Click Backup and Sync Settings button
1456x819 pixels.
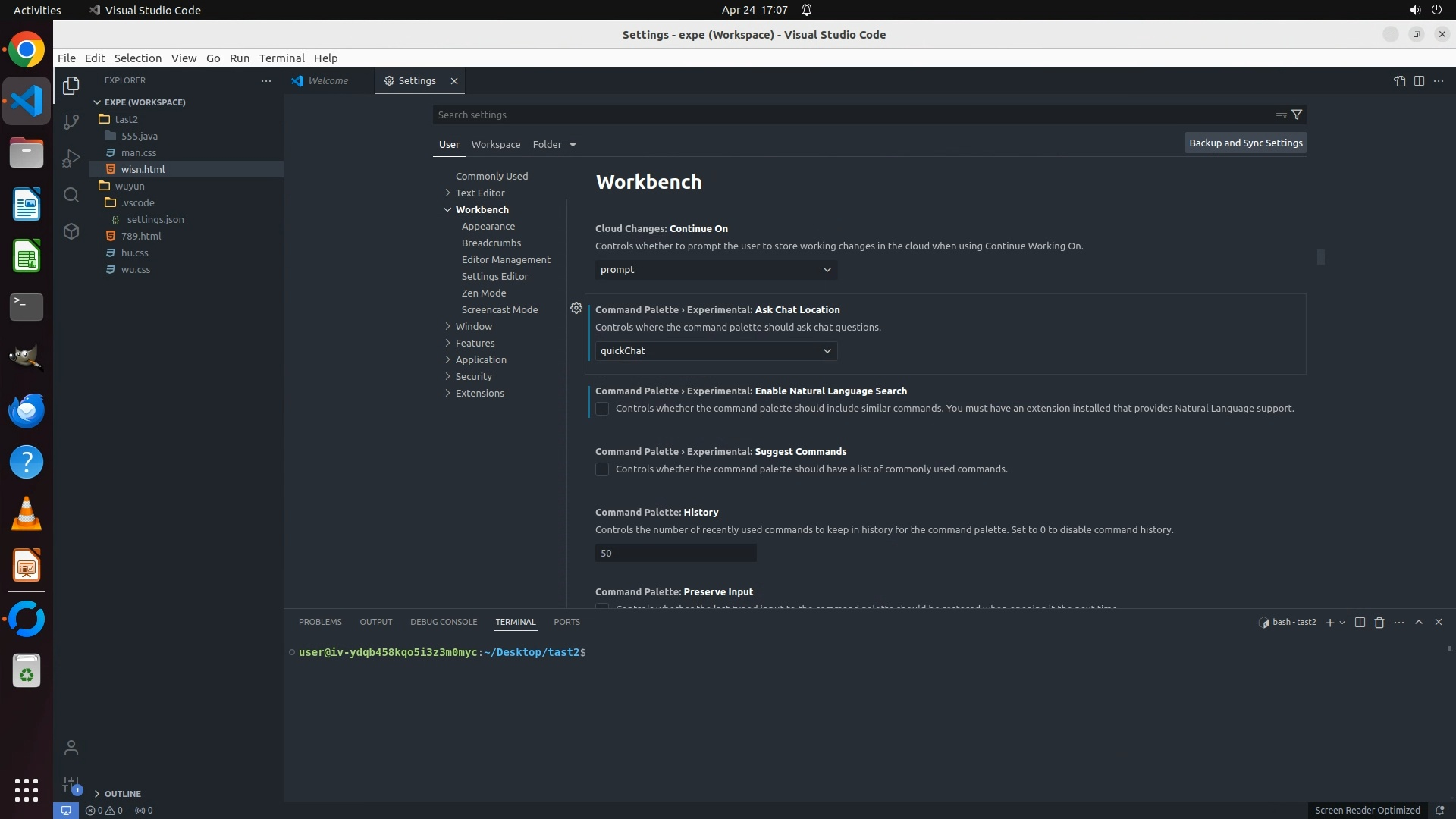click(1245, 143)
